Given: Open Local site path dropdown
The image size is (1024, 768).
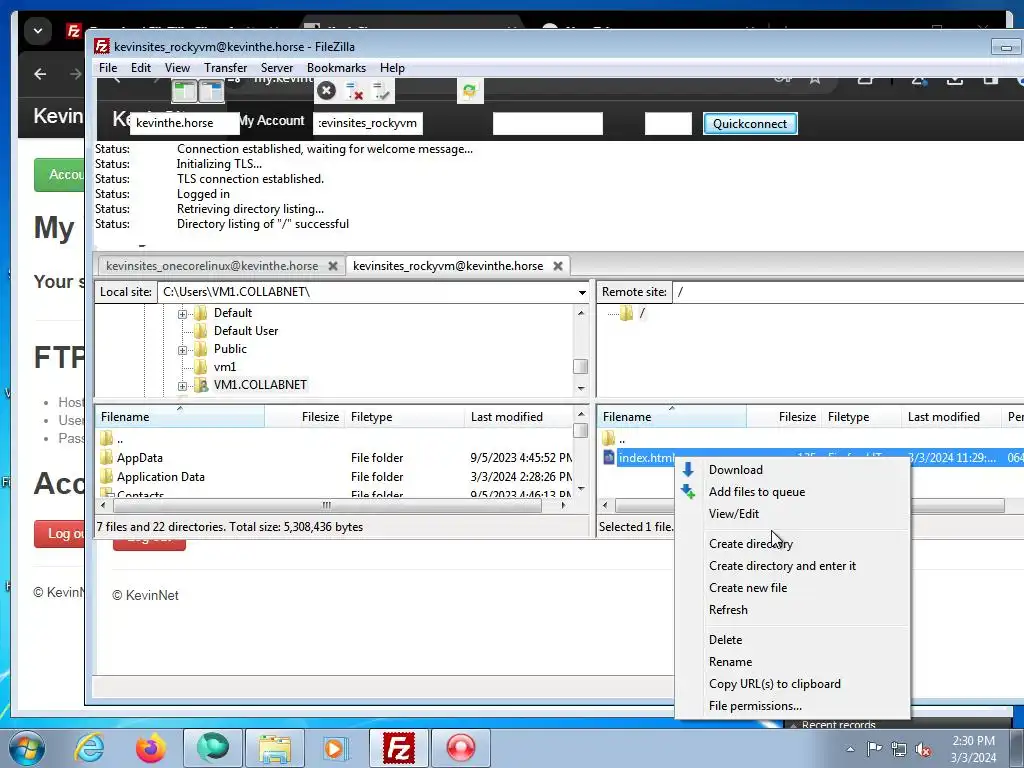Looking at the screenshot, I should coord(582,292).
